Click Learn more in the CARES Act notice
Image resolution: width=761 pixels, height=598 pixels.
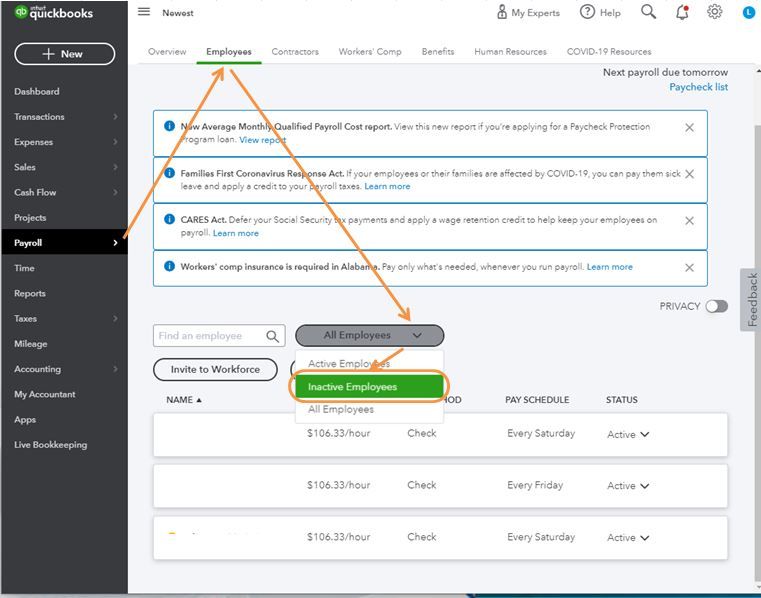[235, 233]
